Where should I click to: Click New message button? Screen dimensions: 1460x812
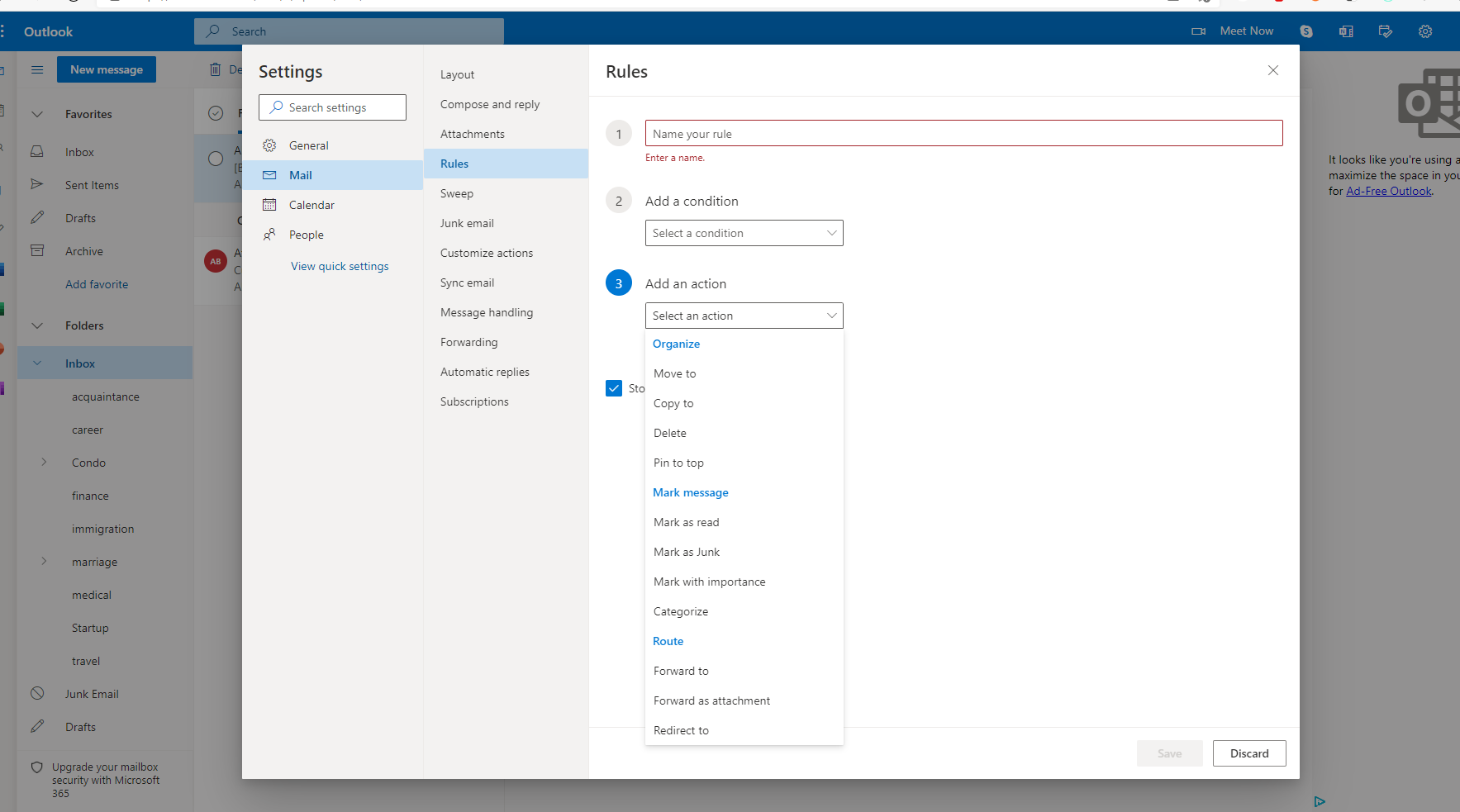(107, 69)
